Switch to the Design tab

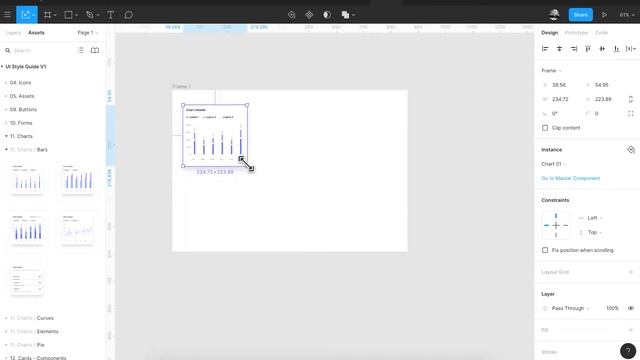549,33
